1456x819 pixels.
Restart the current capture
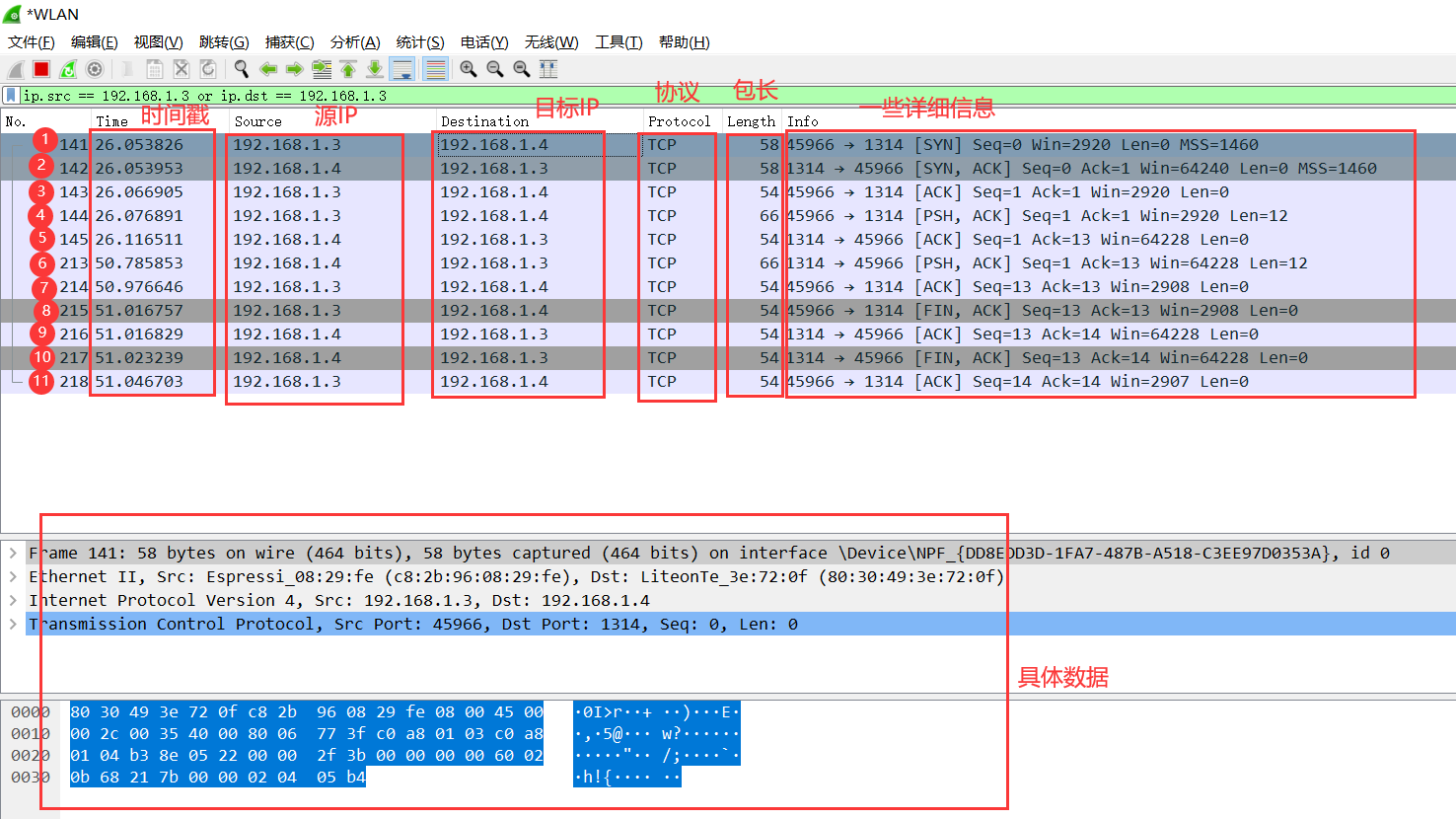pos(68,69)
